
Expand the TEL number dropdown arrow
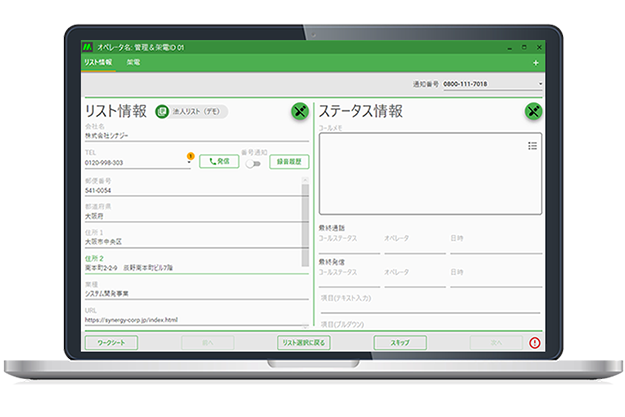click(x=188, y=163)
